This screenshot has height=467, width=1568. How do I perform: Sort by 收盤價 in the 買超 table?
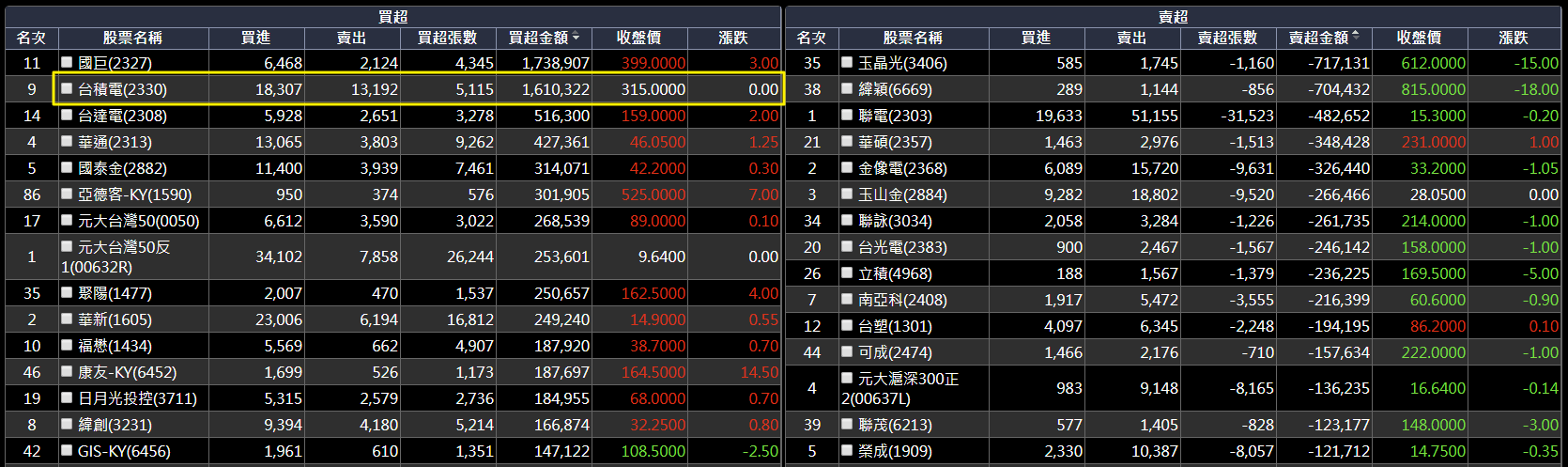(638, 38)
